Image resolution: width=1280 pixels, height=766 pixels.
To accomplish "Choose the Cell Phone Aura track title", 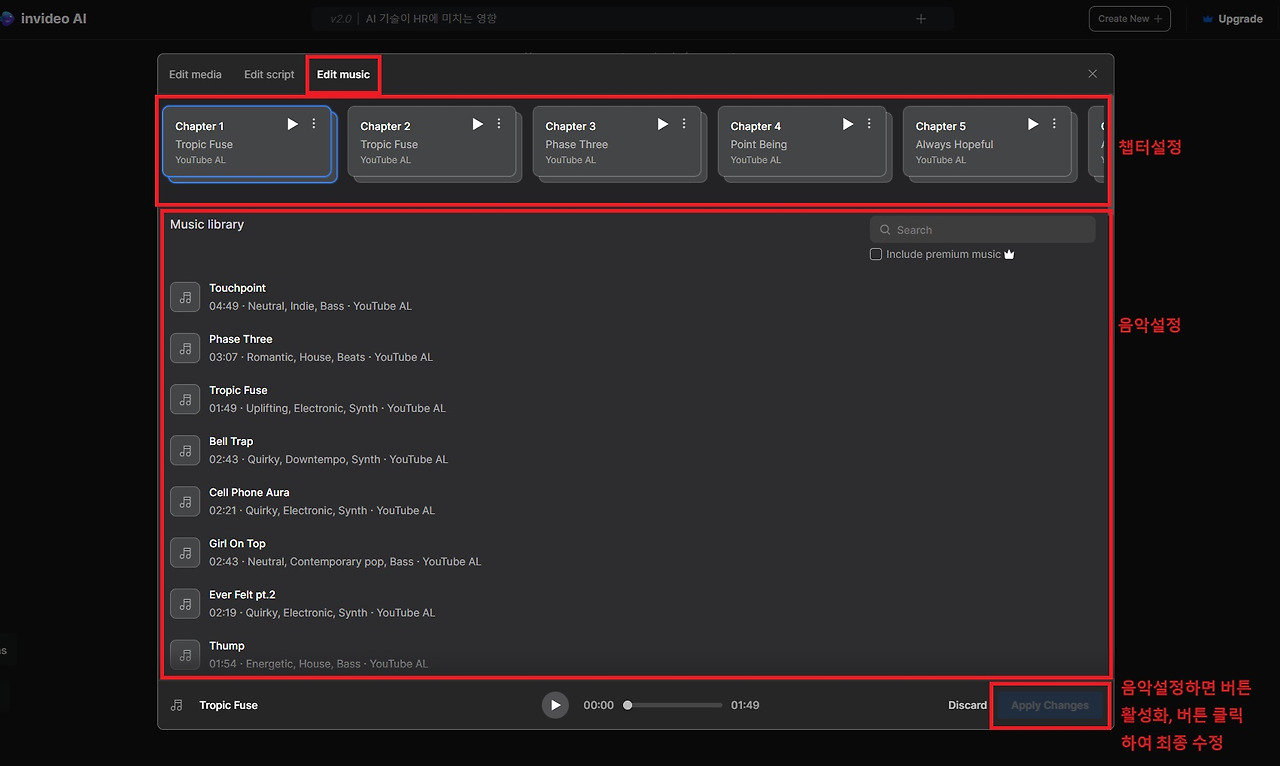I will [249, 492].
